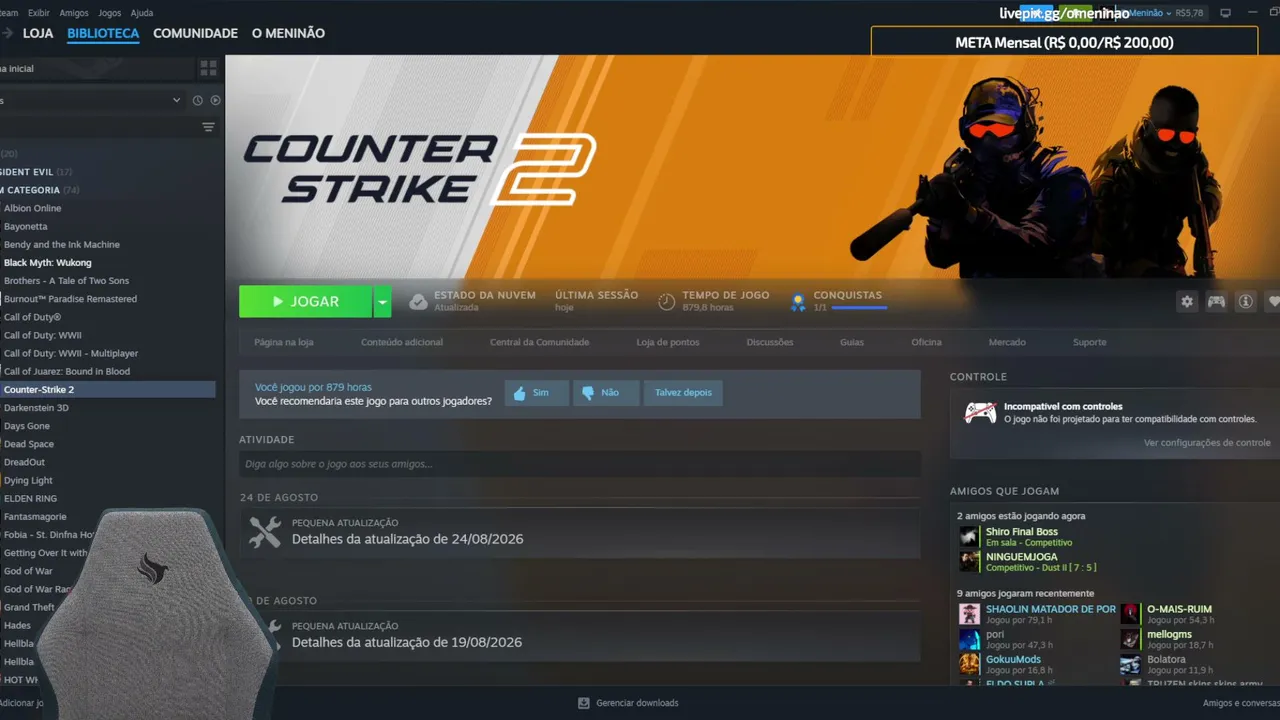Image resolution: width=1280 pixels, height=720 pixels.
Task: Click the playtime clock icon
Action: pos(667,301)
